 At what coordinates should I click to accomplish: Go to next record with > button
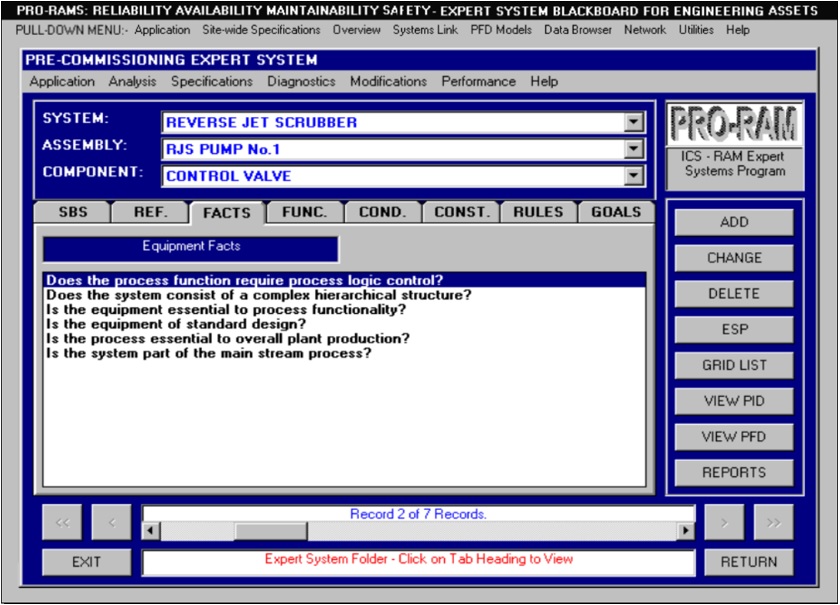pyautogui.click(x=724, y=522)
